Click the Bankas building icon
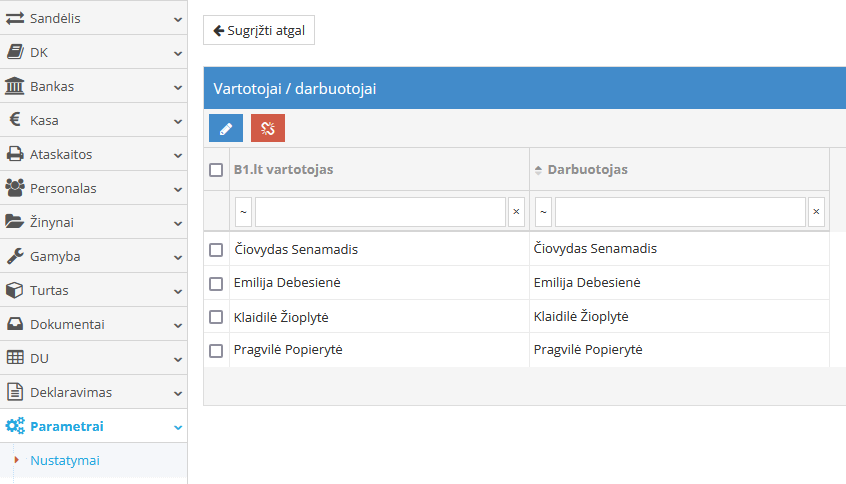The image size is (846, 484). 15,86
